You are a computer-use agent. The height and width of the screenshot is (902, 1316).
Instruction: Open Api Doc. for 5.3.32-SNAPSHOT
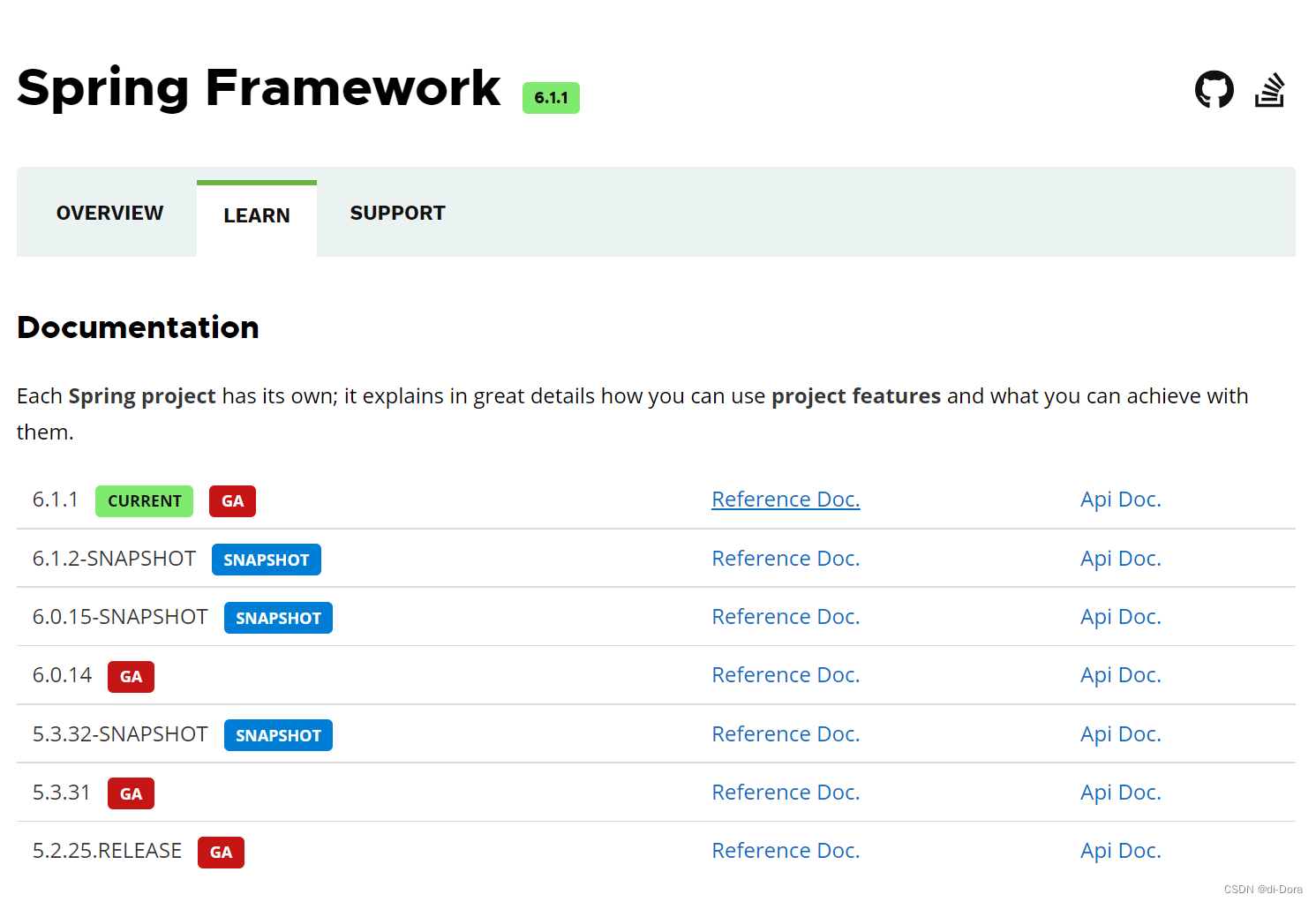click(x=1120, y=734)
